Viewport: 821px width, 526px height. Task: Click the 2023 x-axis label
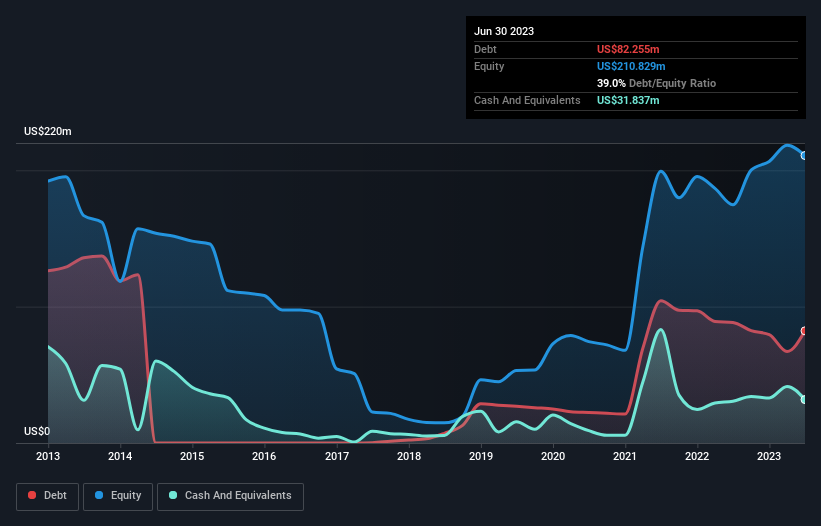(769, 456)
